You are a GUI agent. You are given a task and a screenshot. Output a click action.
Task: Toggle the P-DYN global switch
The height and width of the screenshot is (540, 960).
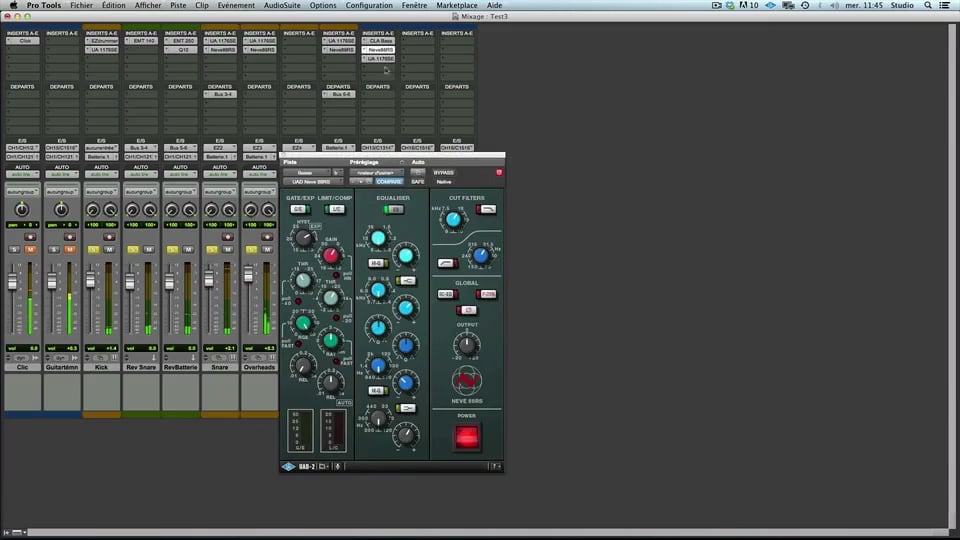click(486, 294)
